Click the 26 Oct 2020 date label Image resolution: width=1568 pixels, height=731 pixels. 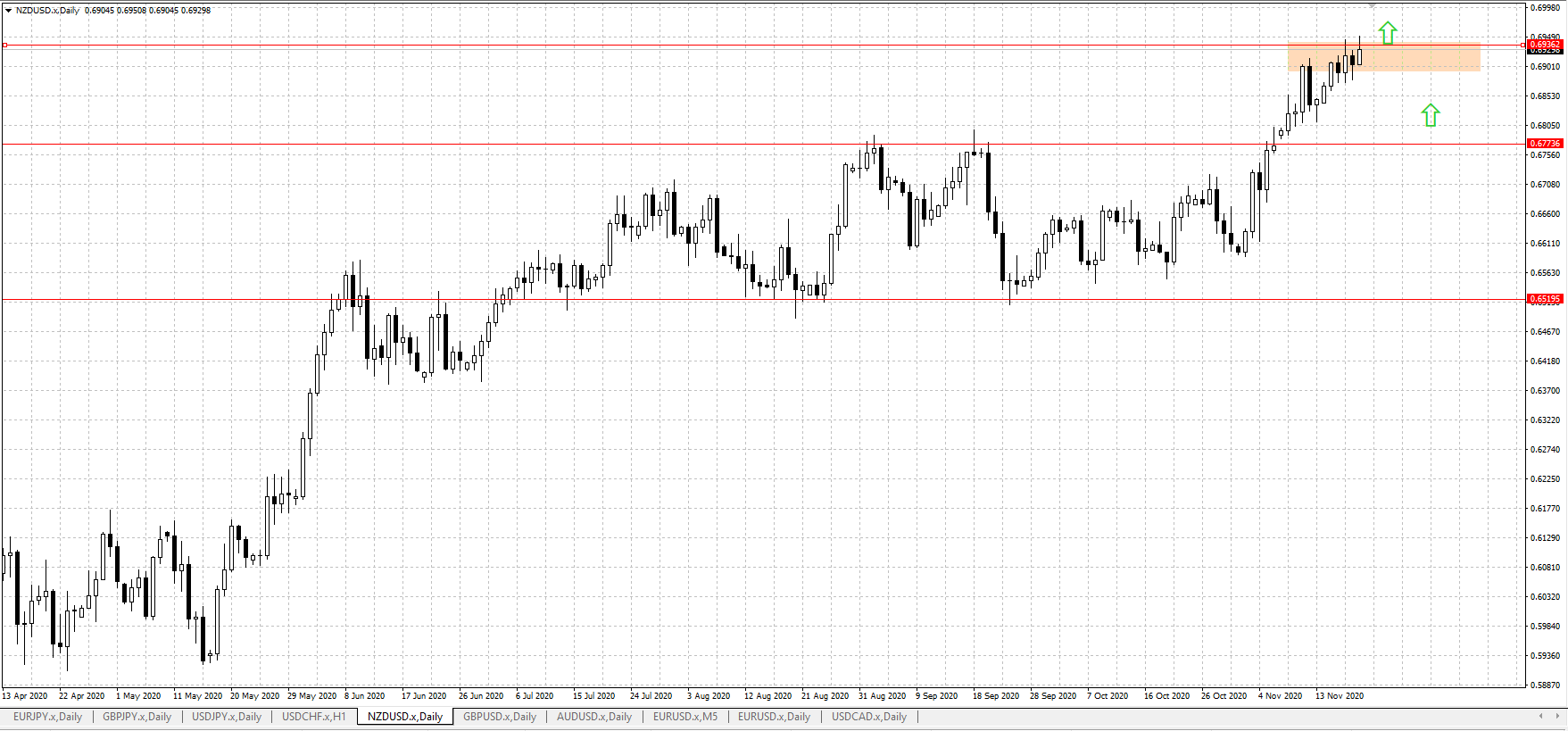(x=1224, y=696)
